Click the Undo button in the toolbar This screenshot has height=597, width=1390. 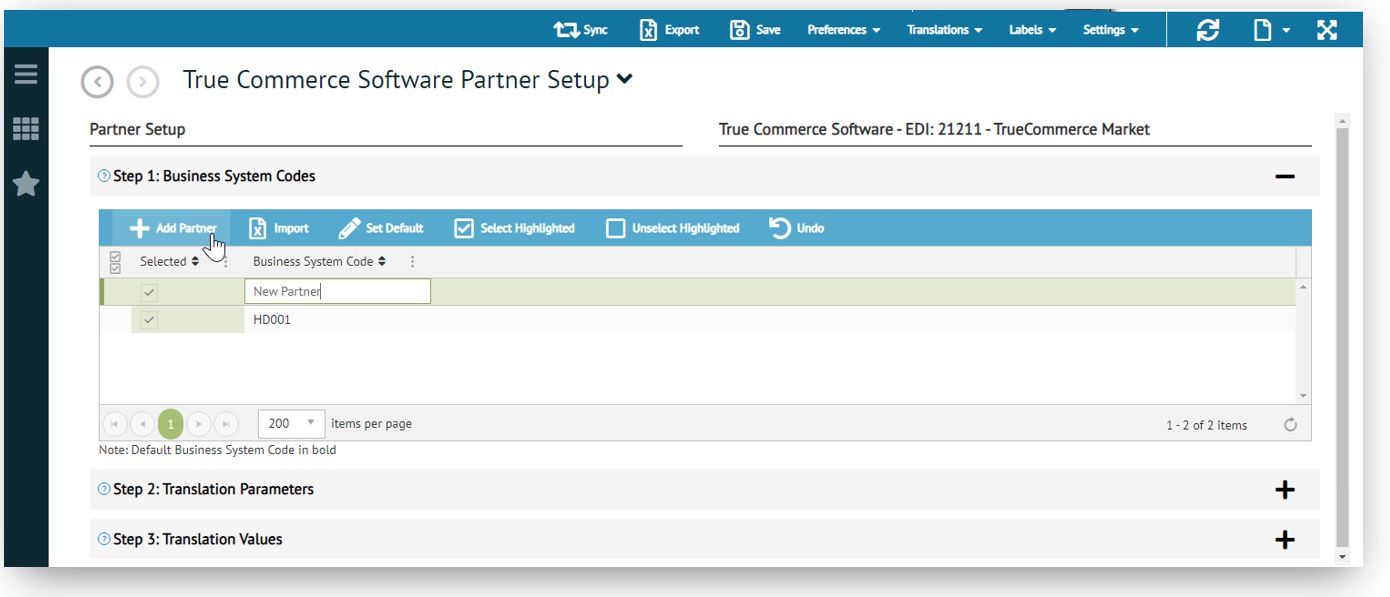pyautogui.click(x=797, y=227)
